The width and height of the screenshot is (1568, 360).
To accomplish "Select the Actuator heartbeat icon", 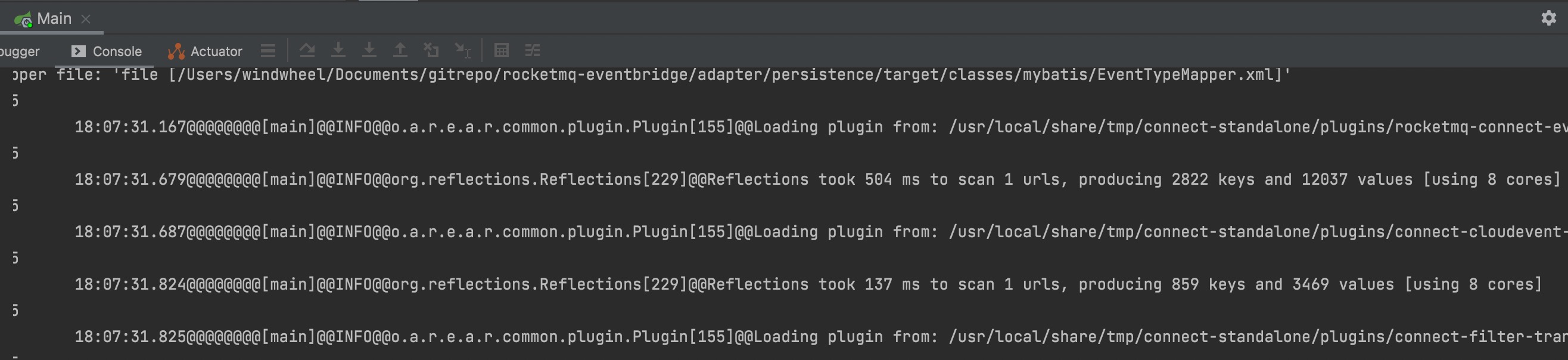I will click(176, 51).
